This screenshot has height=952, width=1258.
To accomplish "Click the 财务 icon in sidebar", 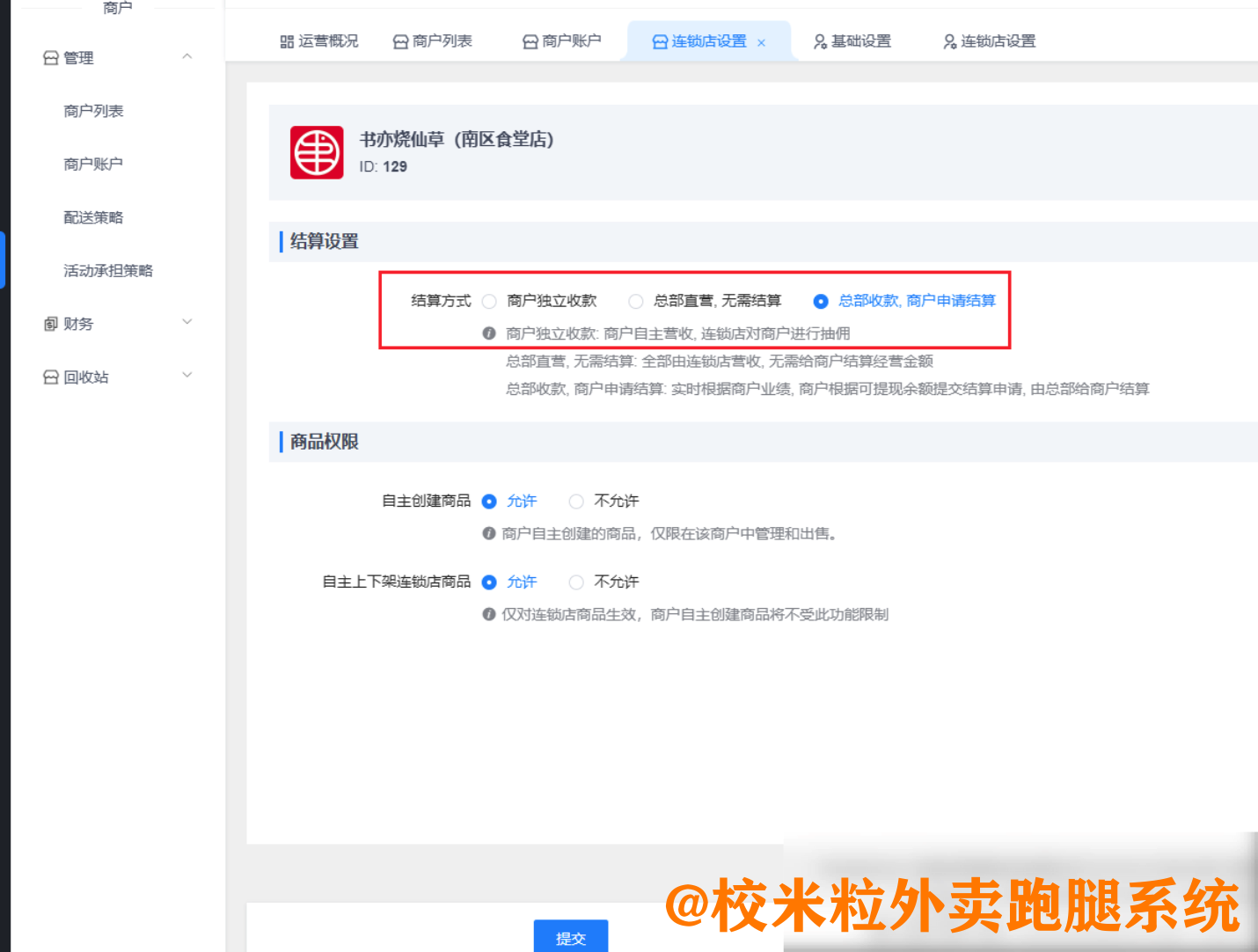I will click(x=51, y=324).
